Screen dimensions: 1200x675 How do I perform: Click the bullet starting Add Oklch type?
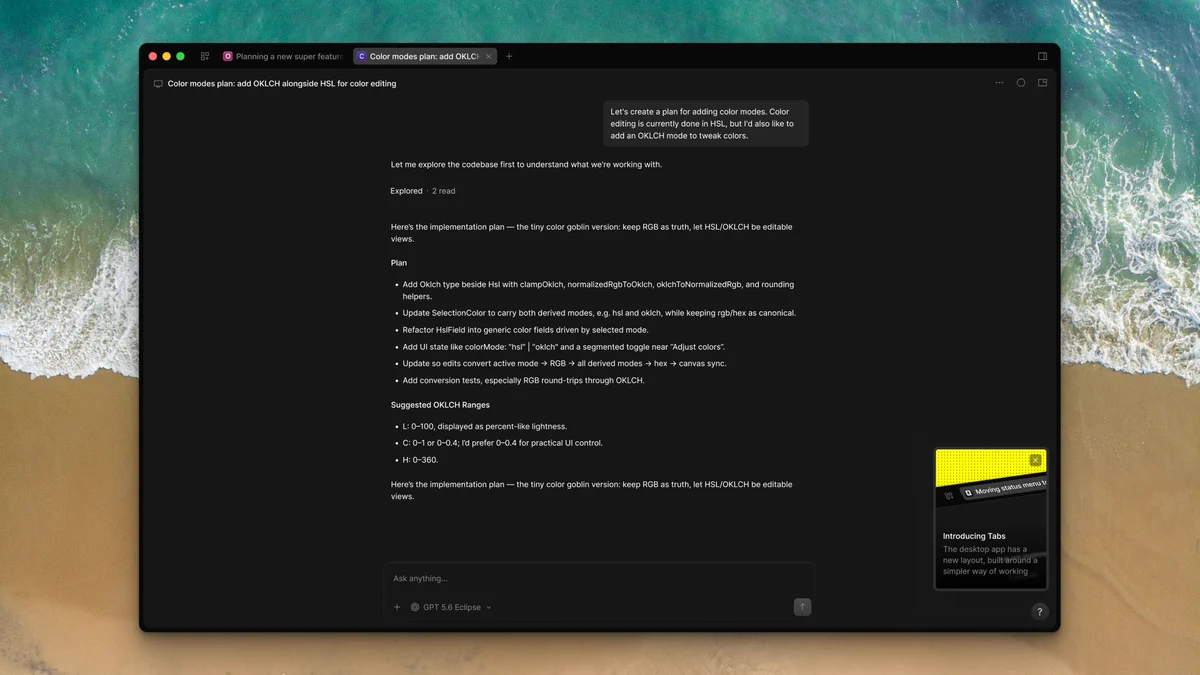tap(599, 290)
